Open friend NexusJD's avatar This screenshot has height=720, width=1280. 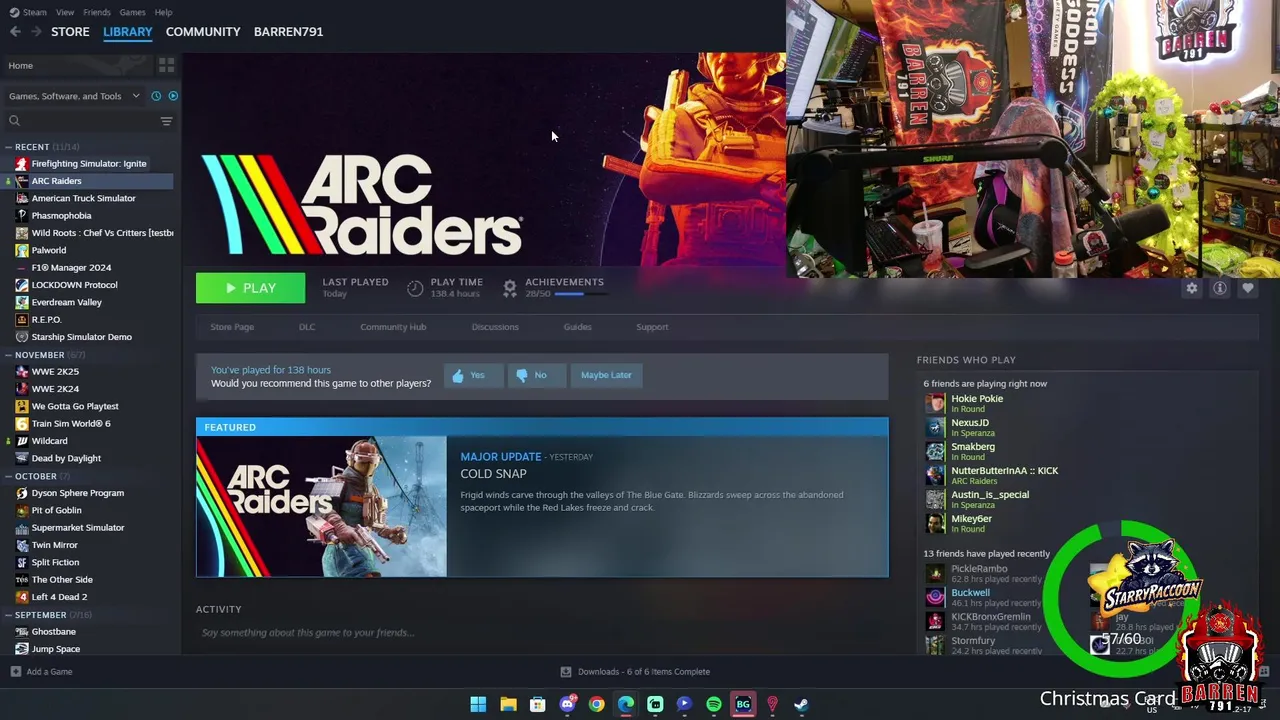(935, 427)
